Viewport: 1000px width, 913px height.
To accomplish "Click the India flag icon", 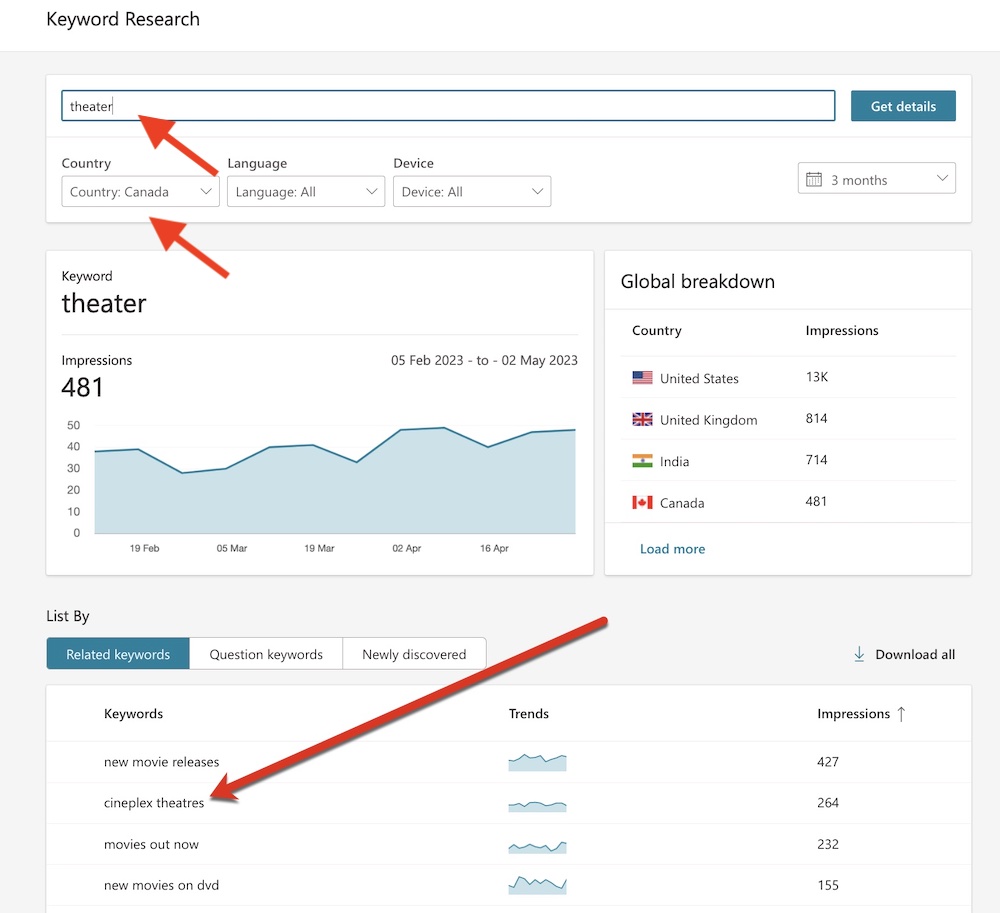I will pyautogui.click(x=642, y=461).
